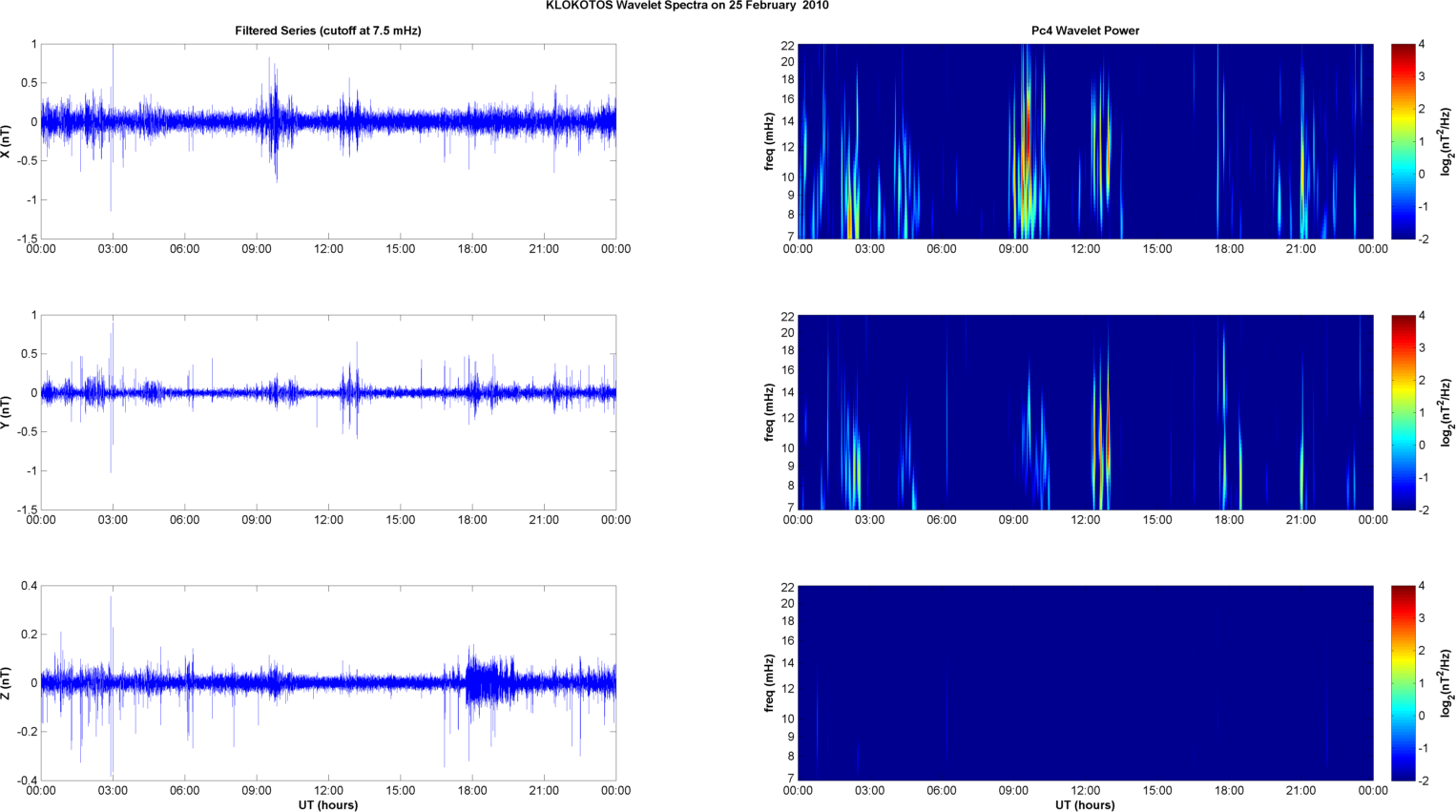Click the X (nT) axis label
The height and width of the screenshot is (812, 1456).
(7, 141)
